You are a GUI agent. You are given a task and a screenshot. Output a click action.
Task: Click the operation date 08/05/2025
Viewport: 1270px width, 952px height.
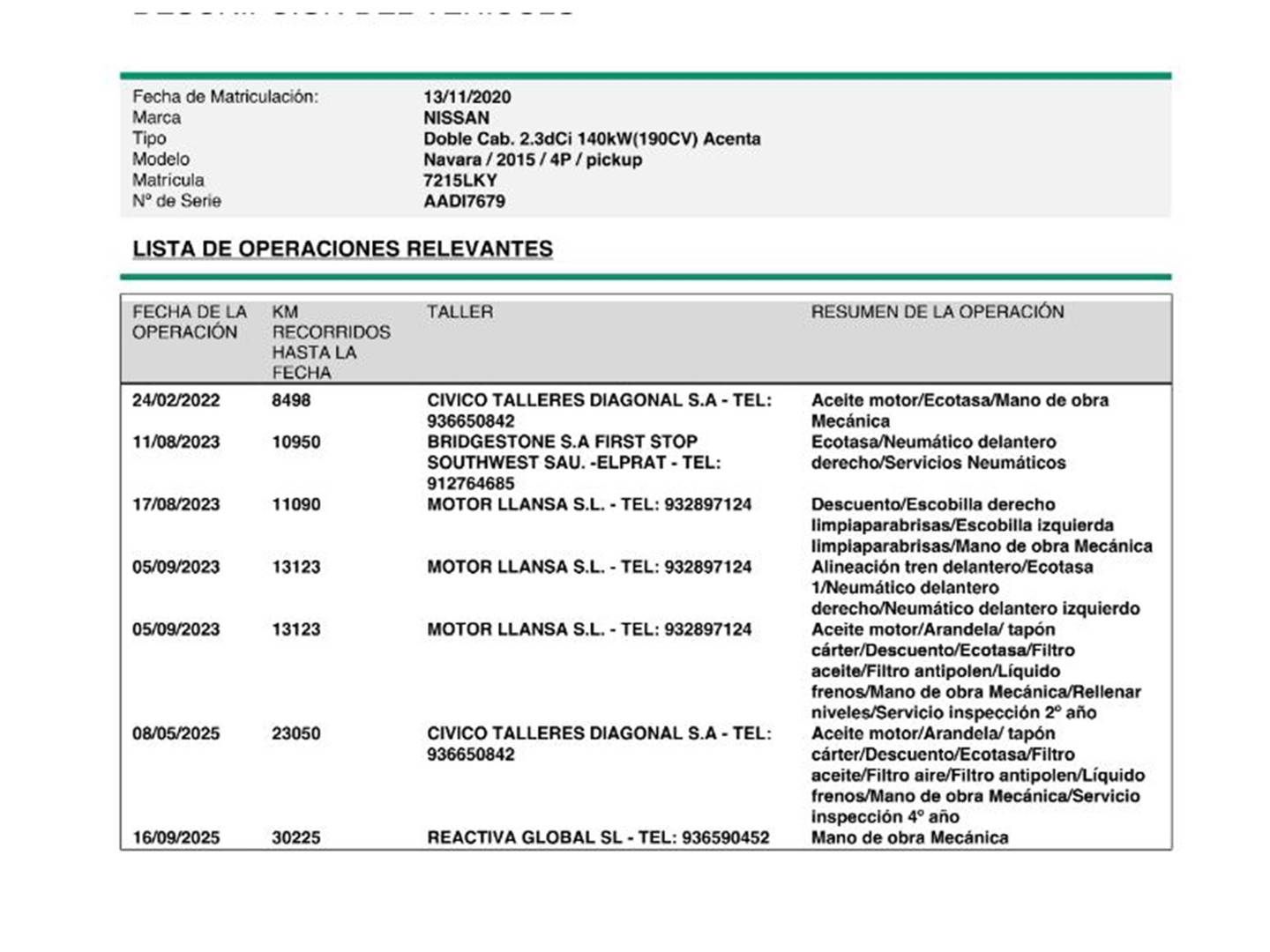[176, 733]
